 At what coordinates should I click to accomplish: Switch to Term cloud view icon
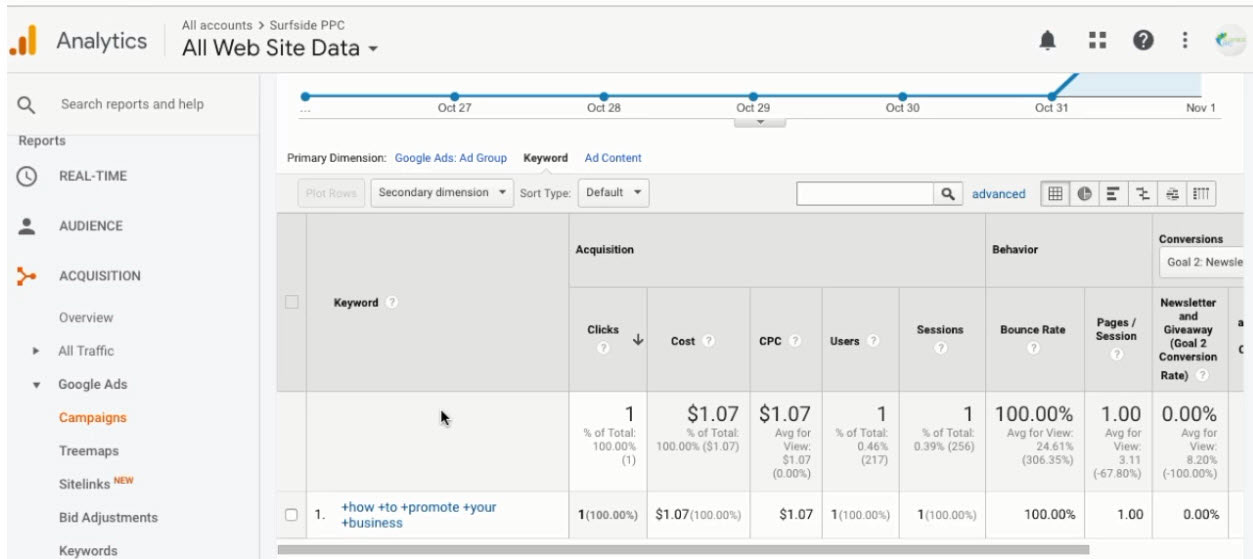point(1172,194)
